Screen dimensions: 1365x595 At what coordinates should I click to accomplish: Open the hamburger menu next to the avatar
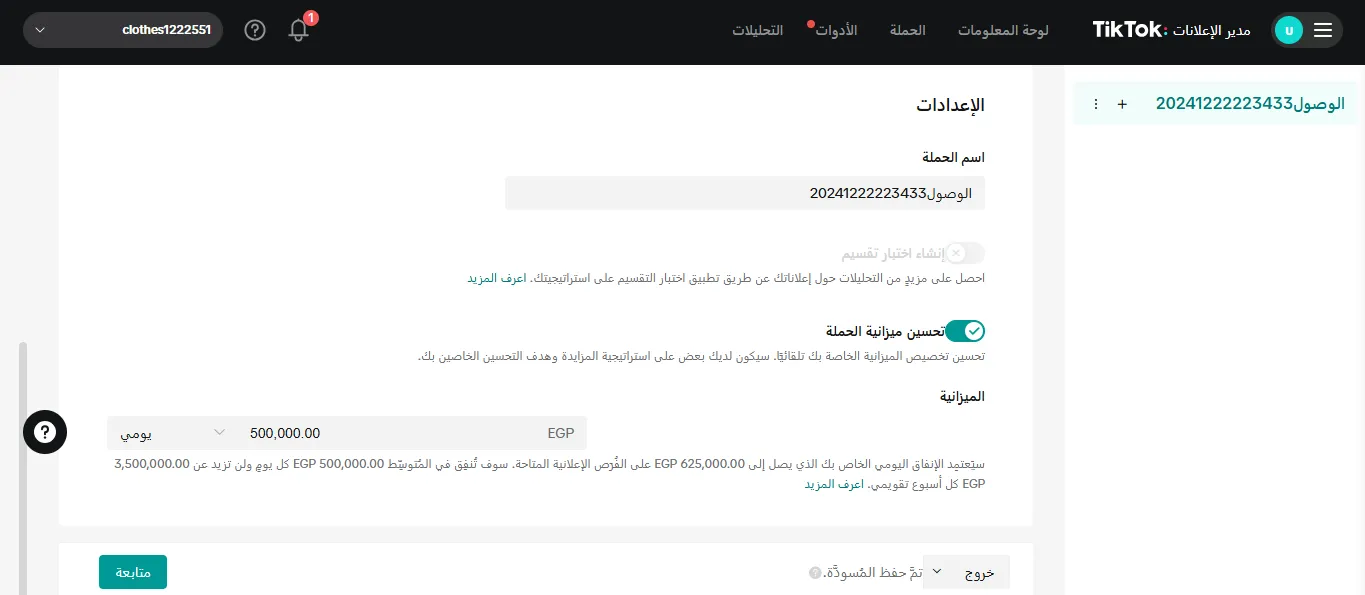[1323, 30]
